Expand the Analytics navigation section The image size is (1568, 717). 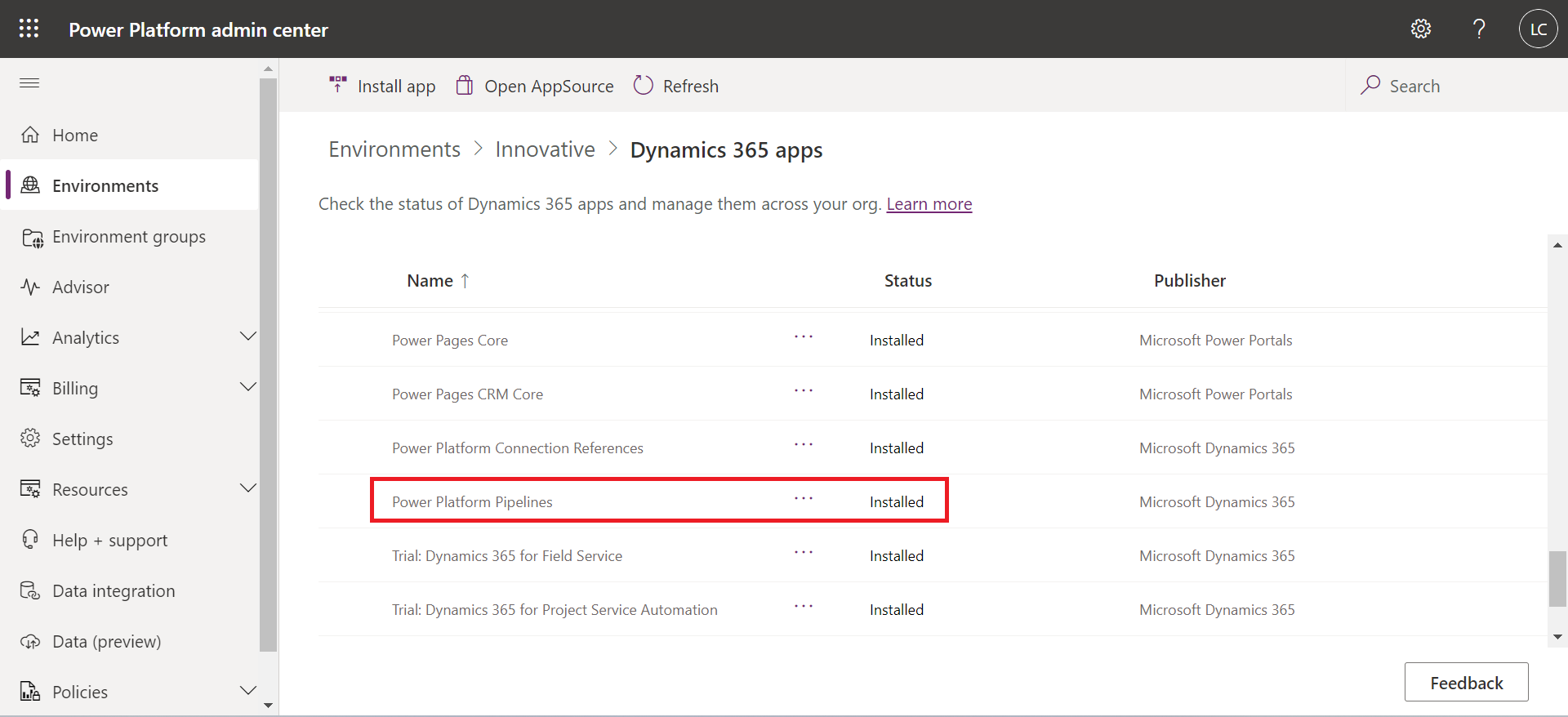(x=247, y=336)
